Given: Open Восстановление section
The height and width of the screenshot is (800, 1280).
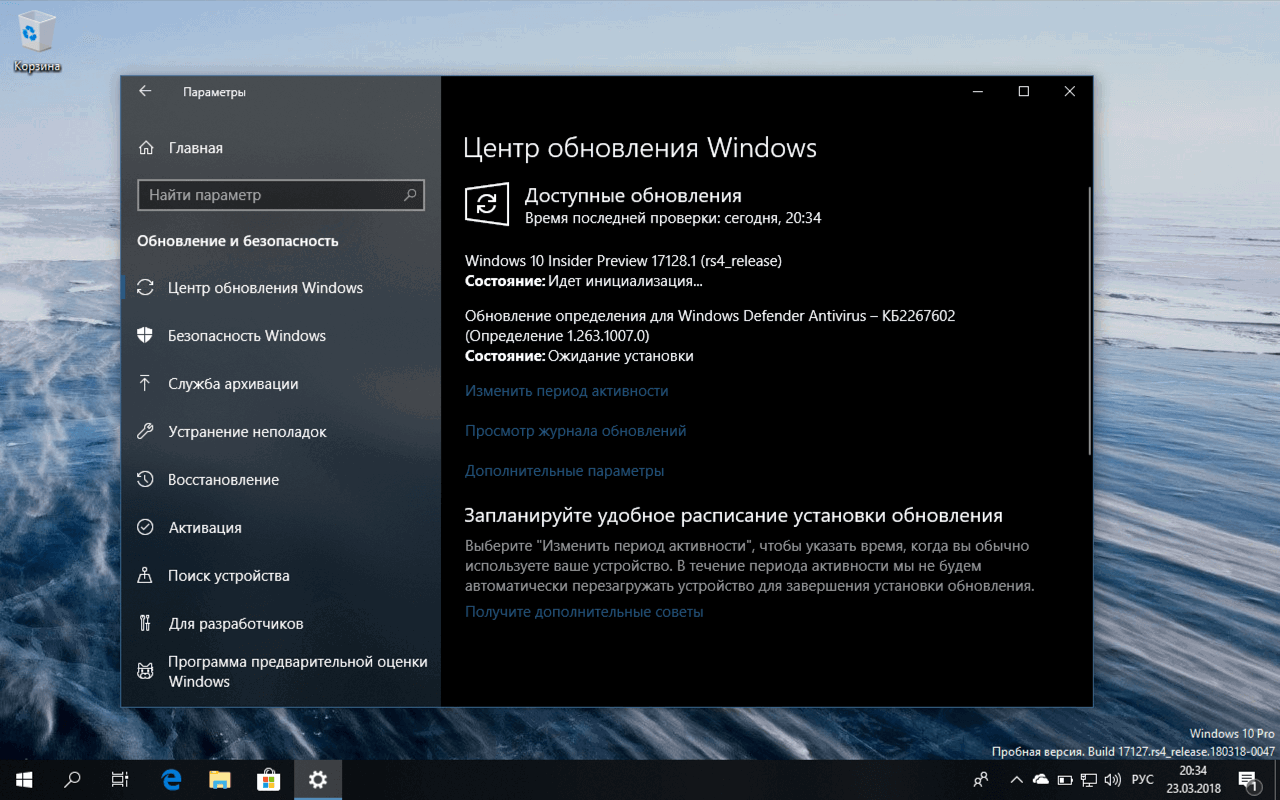Looking at the screenshot, I should 281,480.
